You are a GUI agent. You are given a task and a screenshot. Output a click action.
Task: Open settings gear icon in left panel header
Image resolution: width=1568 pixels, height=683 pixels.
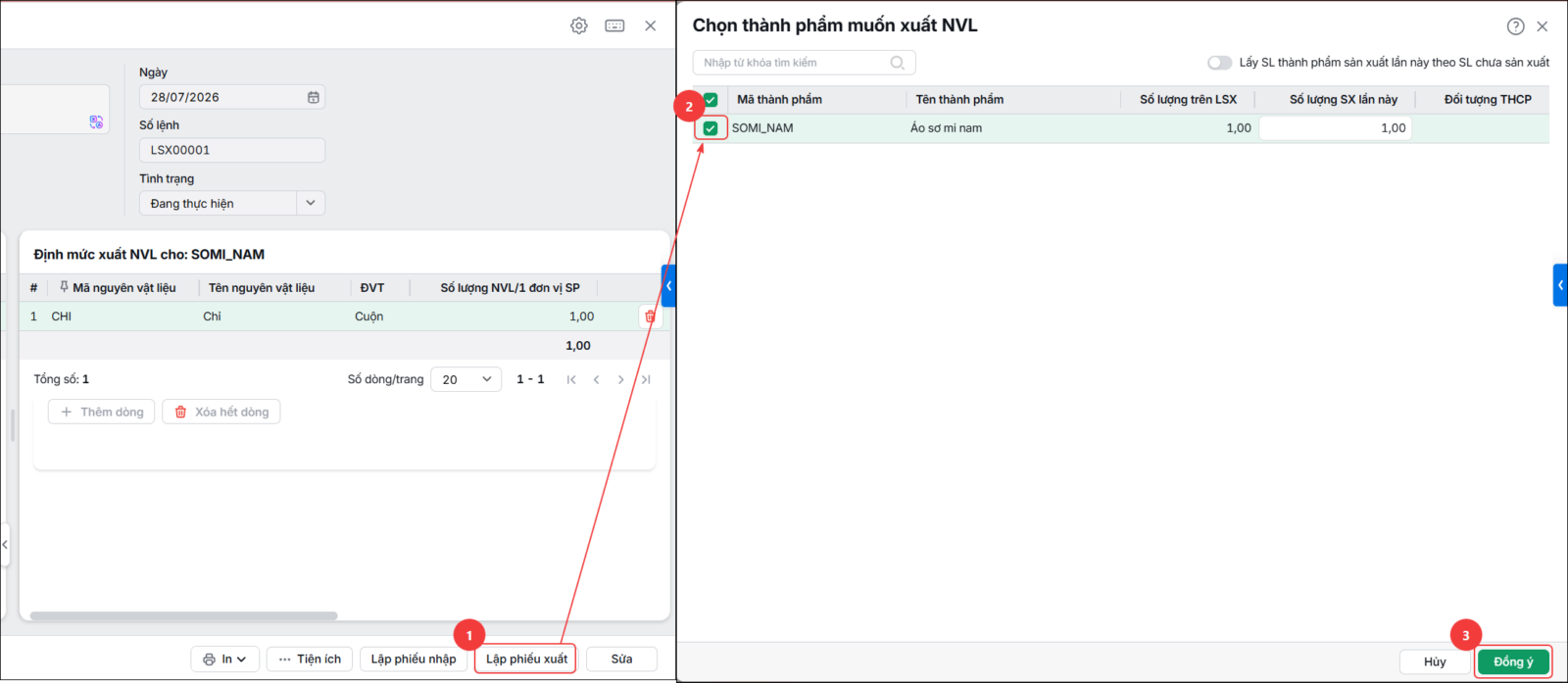pos(579,25)
